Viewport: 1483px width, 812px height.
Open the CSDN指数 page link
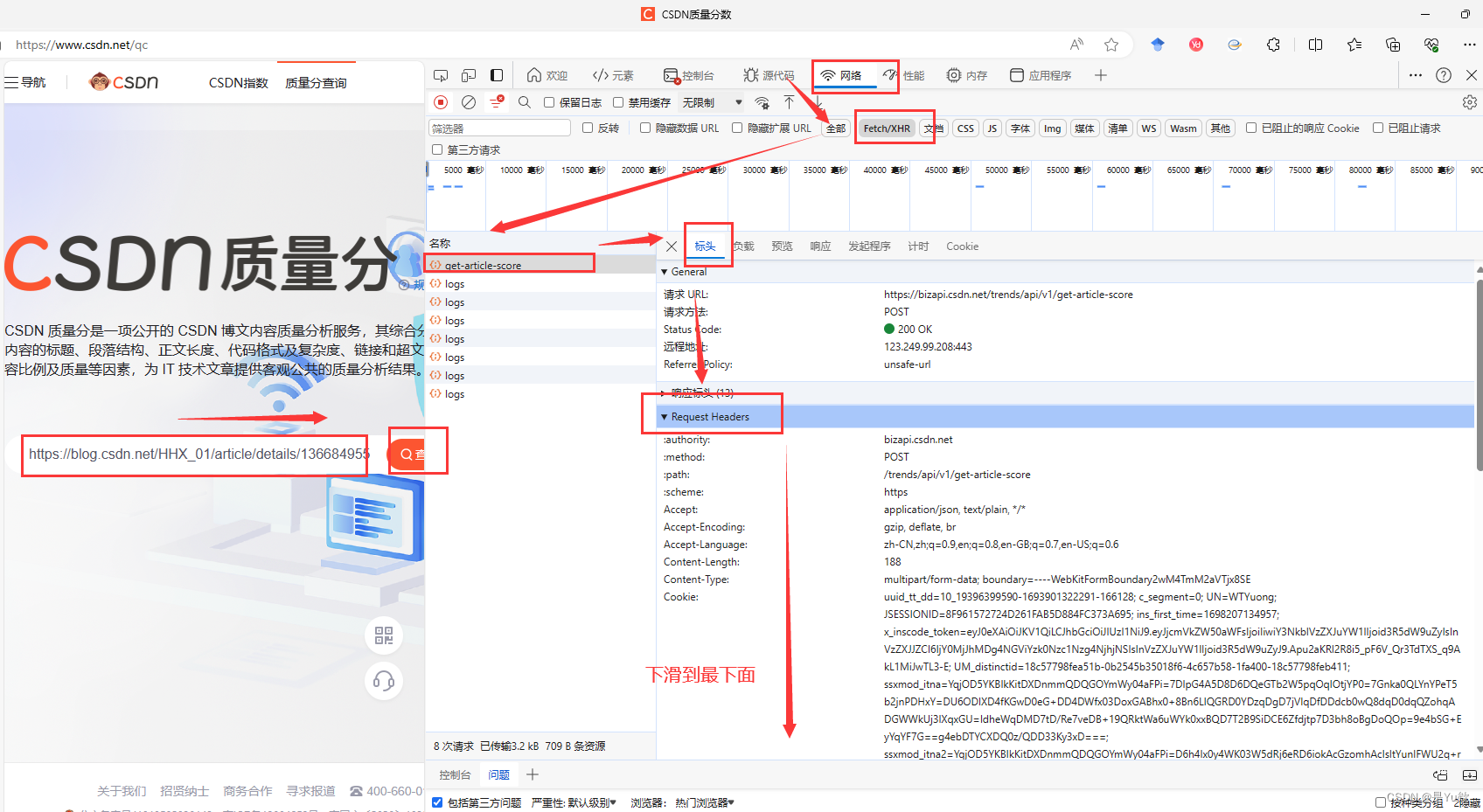click(x=238, y=82)
